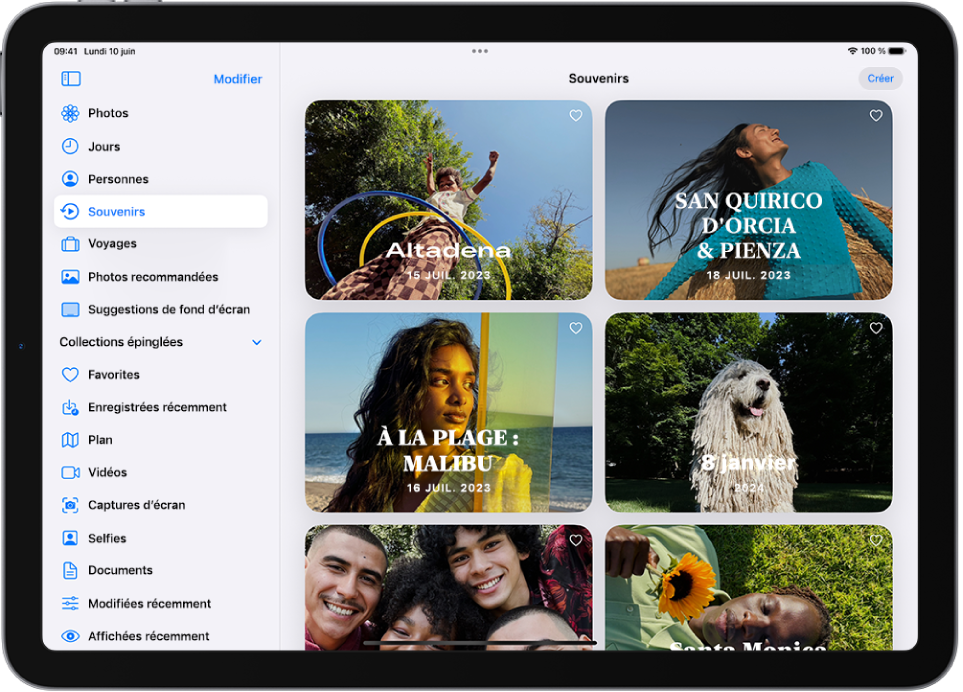Favorite the Altadena memory
The image size is (963, 692).
575,116
